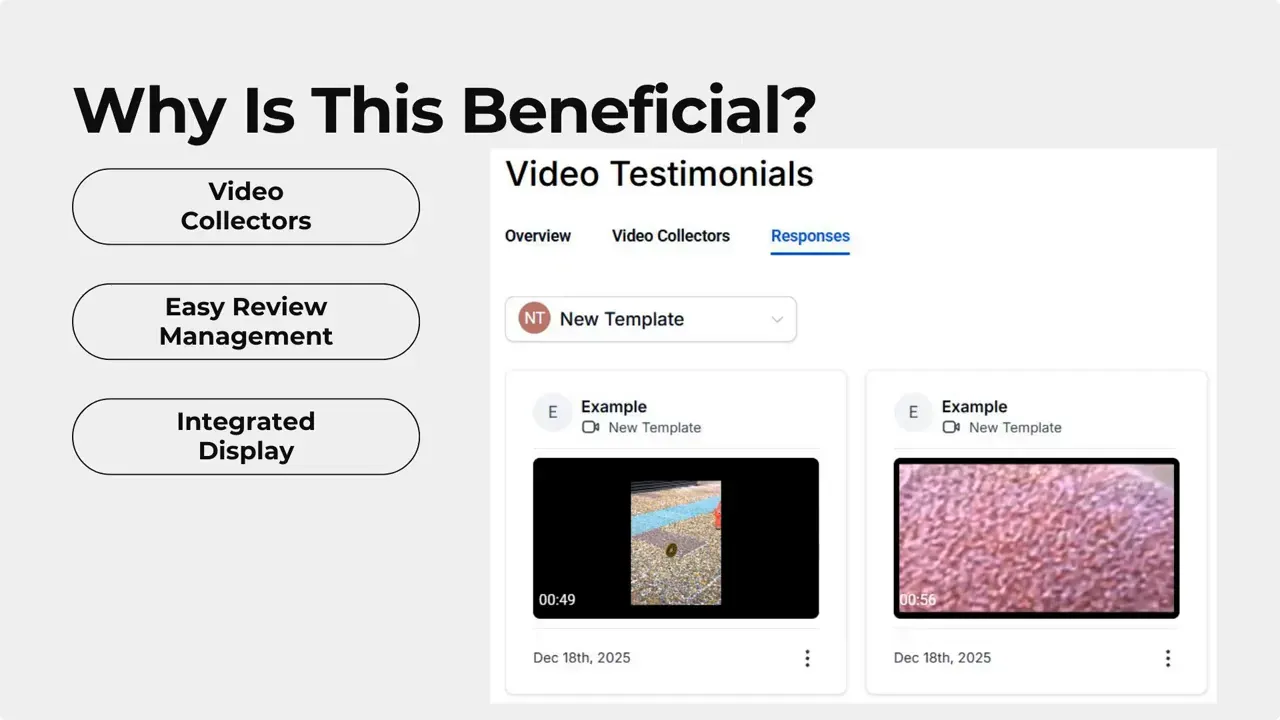This screenshot has width=1280, height=720.
Task: Open the options menu on the right response card
Action: pyautogui.click(x=1167, y=658)
